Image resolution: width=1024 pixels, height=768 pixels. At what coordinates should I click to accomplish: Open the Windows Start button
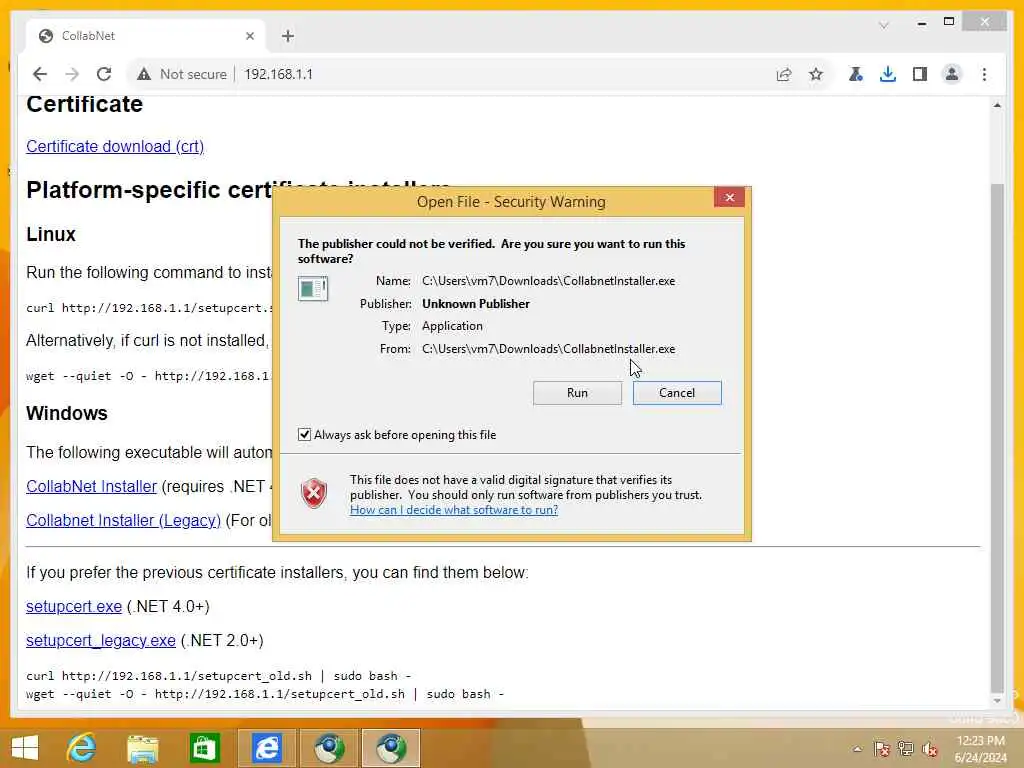click(x=25, y=748)
